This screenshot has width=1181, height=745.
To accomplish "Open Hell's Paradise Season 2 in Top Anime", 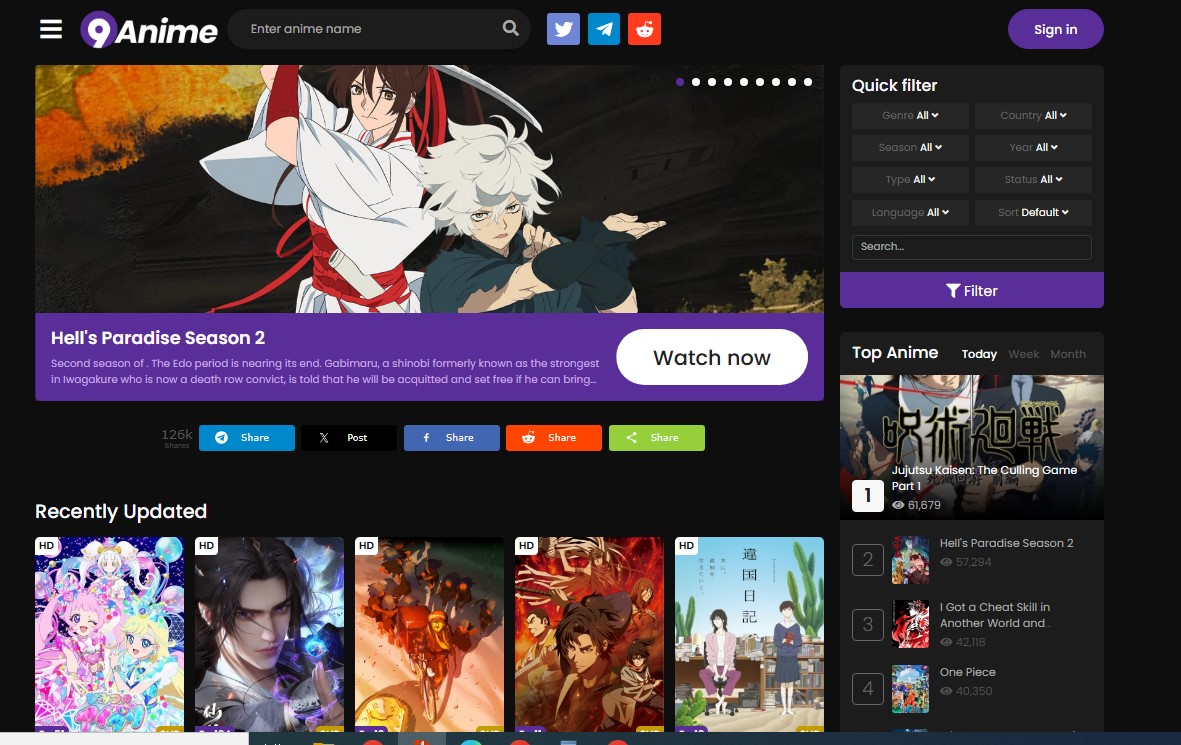I will [1006, 543].
